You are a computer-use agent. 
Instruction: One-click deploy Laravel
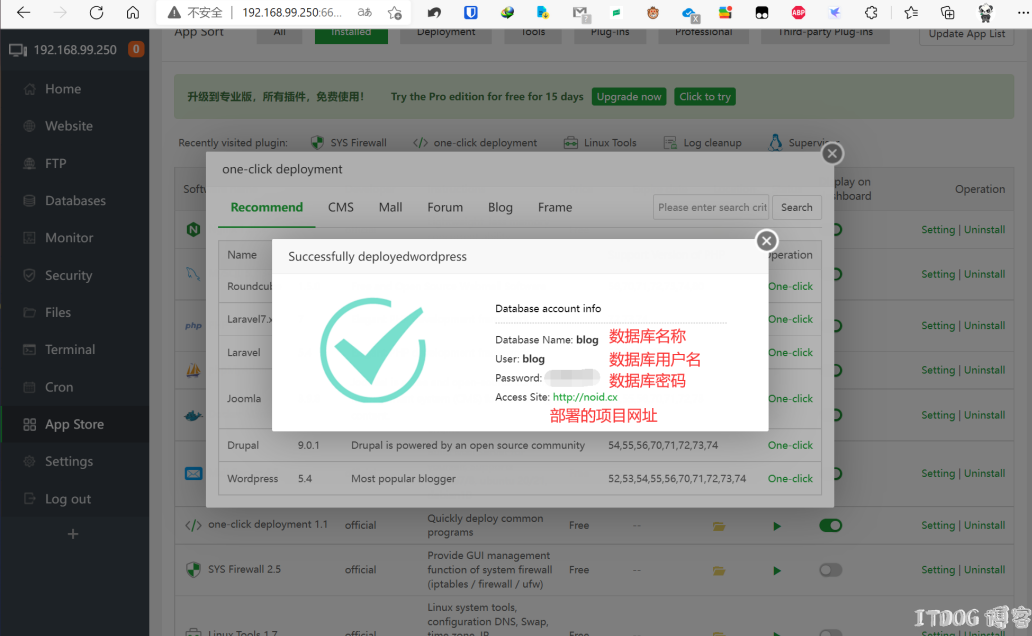click(790, 352)
